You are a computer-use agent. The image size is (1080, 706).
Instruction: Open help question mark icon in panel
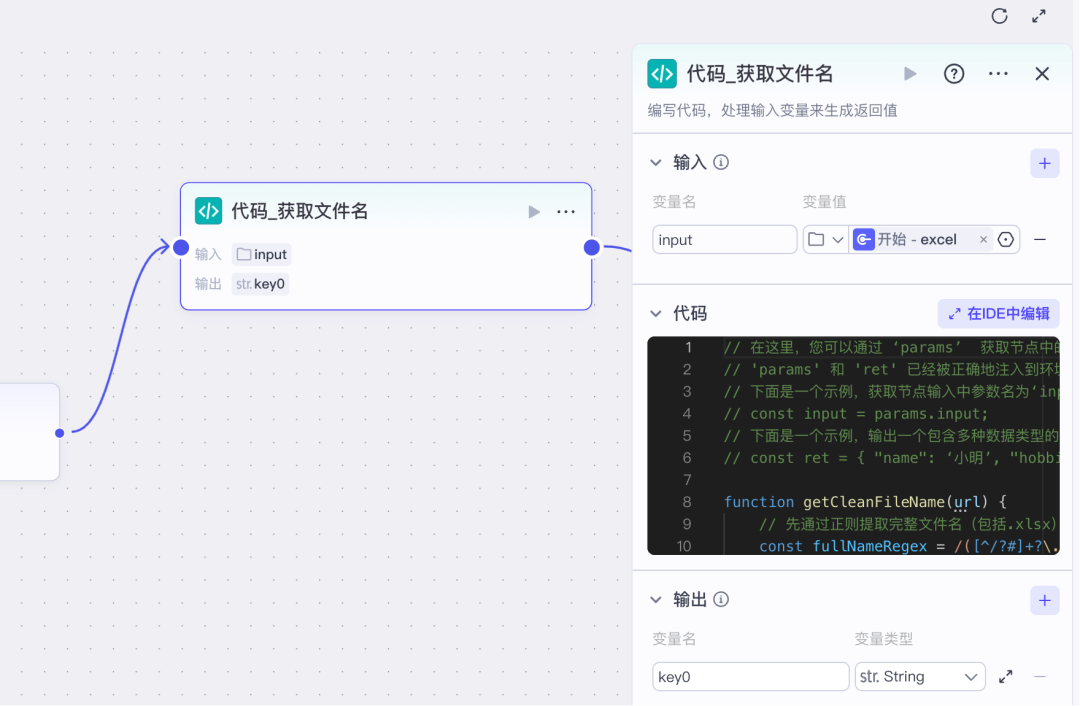tap(954, 74)
